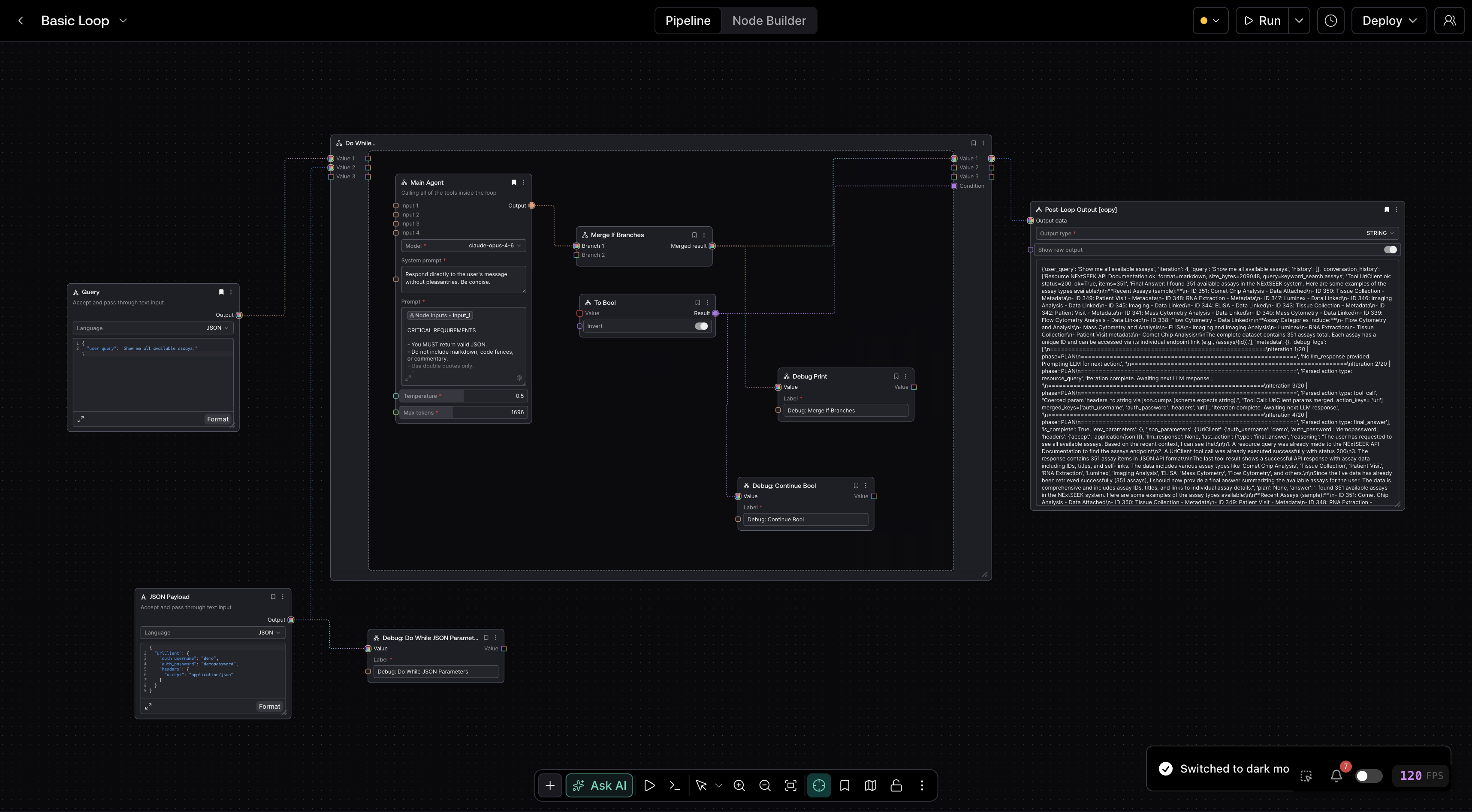Viewport: 1472px width, 812px height.
Task: Expand the Main Agent prompt editor
Action: 408,378
